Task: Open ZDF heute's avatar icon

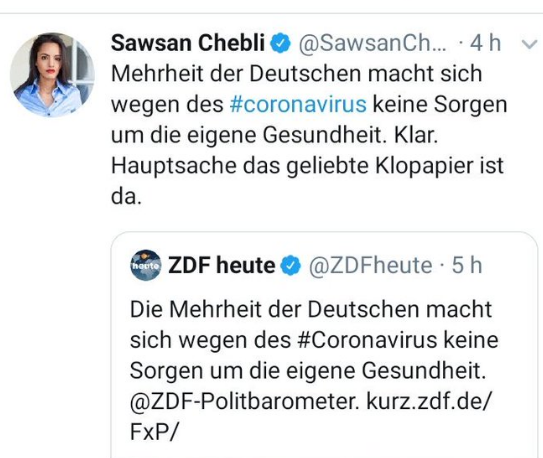Action: click(x=146, y=265)
